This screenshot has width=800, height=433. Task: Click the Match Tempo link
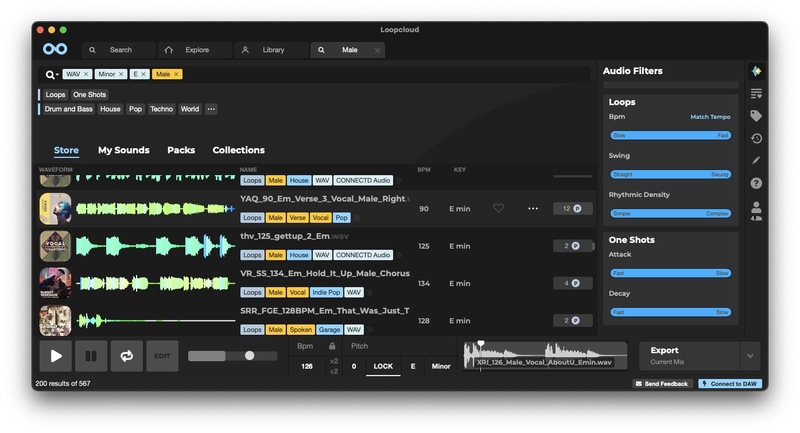point(710,117)
